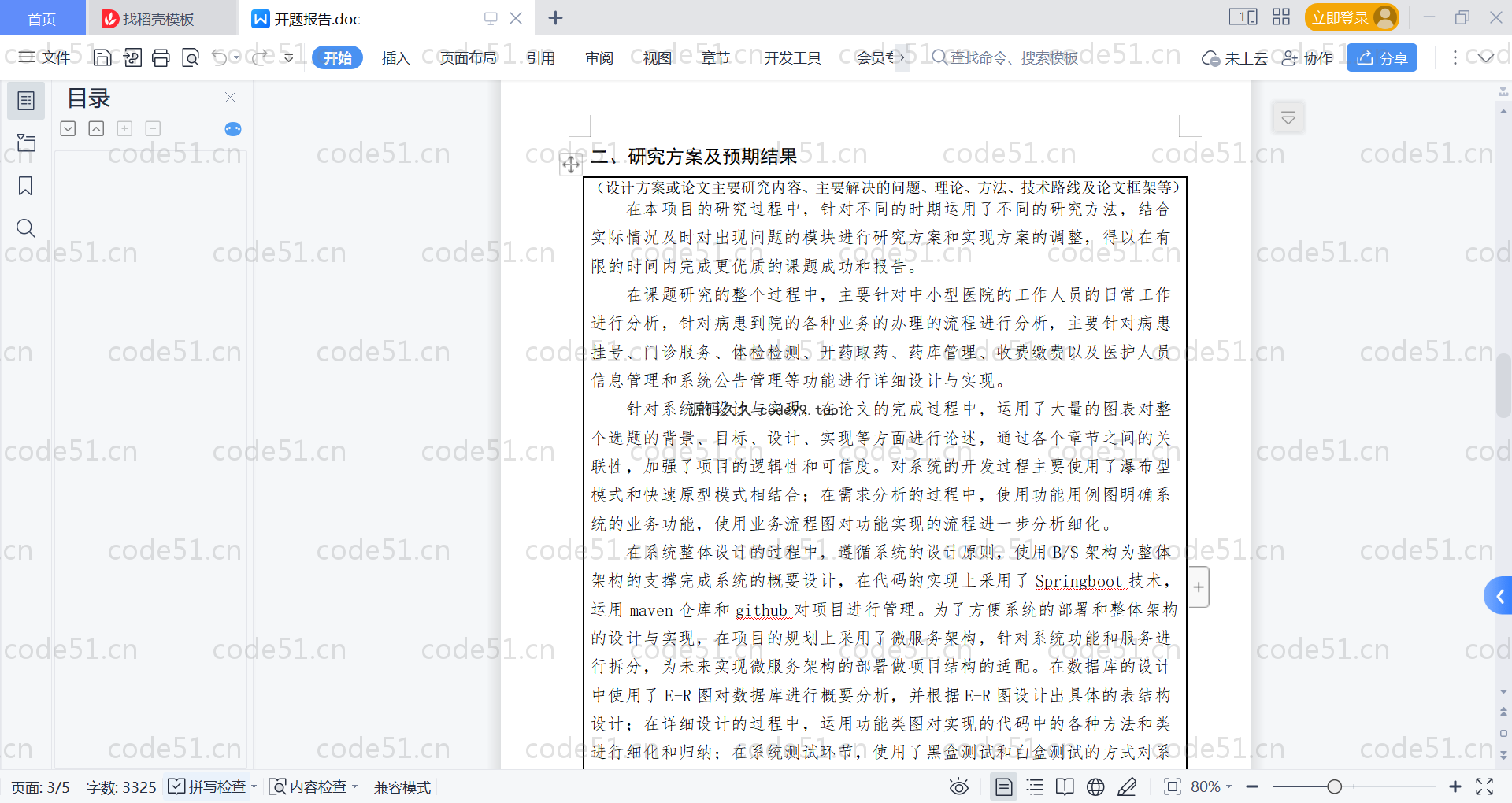Click the save-as/export icon
The height and width of the screenshot is (803, 1512).
pos(132,57)
